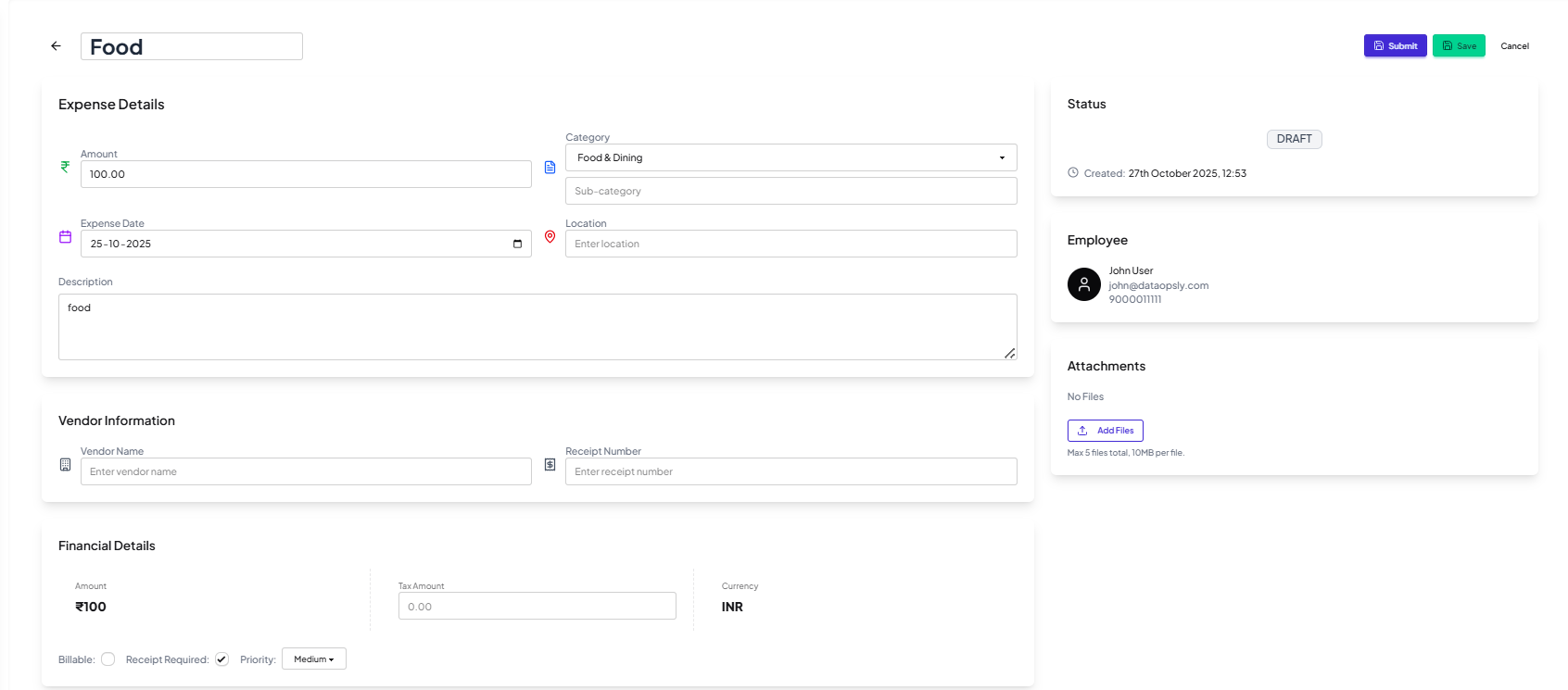1568x690 pixels.
Task: Click the building icon beside Vendor Name
Action: click(x=65, y=465)
